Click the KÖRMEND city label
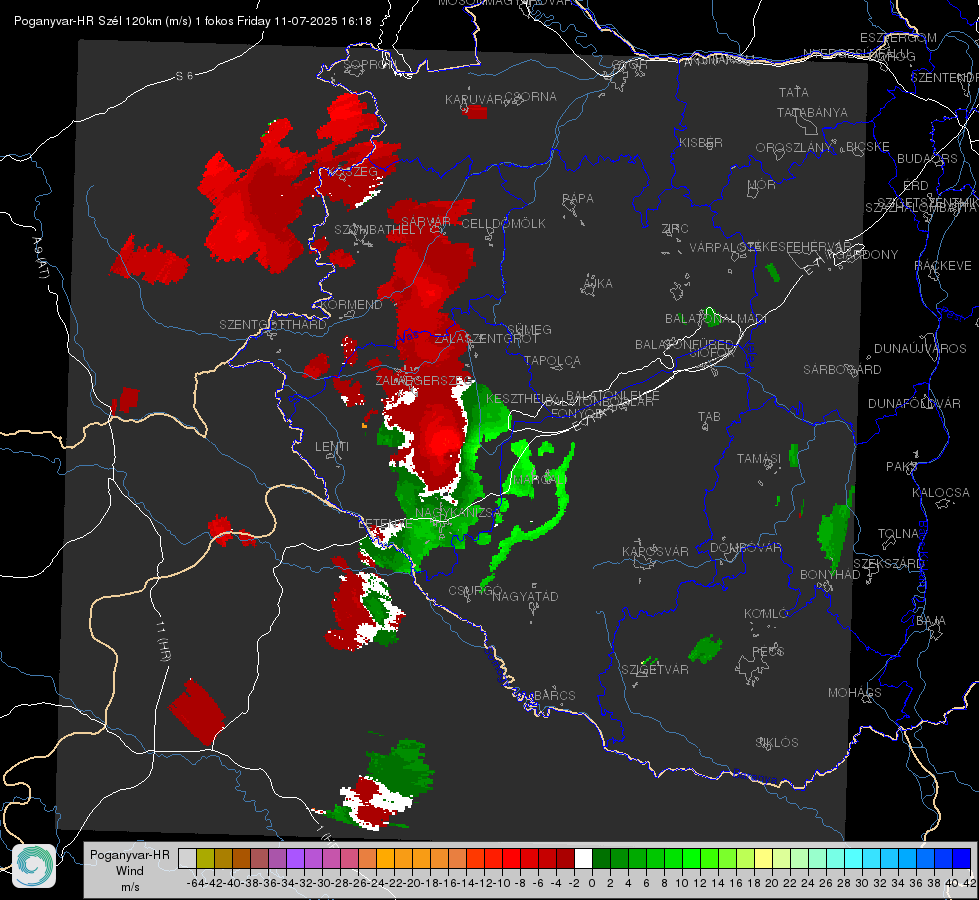The image size is (979, 900). 350,305
